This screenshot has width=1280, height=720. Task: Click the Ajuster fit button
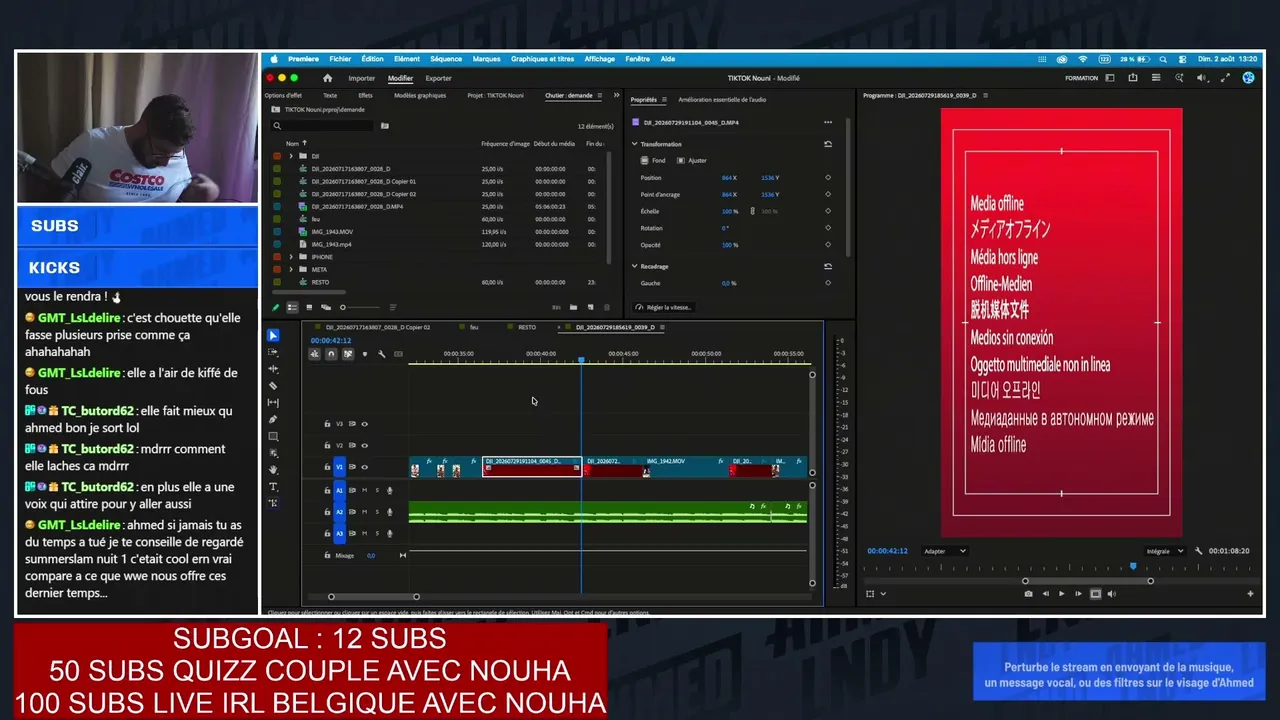(x=692, y=160)
